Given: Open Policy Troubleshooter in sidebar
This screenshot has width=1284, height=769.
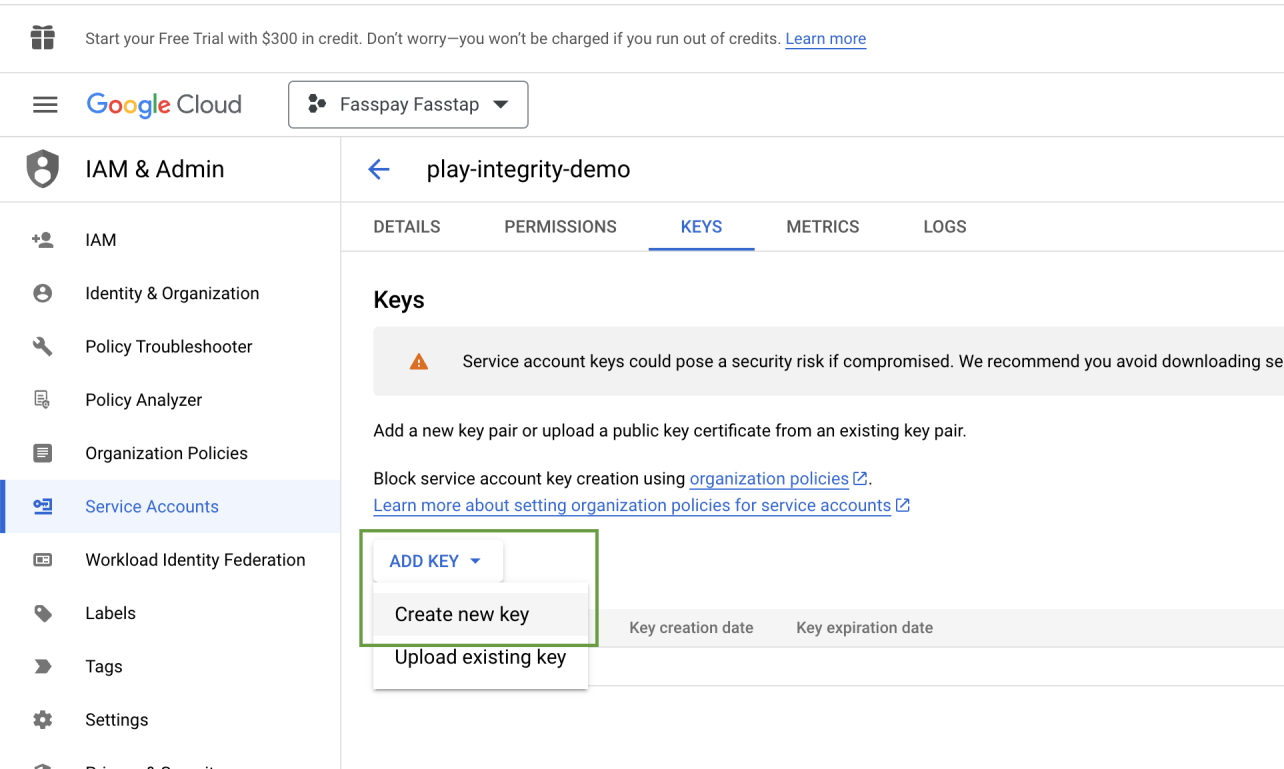Looking at the screenshot, I should click(x=170, y=347).
